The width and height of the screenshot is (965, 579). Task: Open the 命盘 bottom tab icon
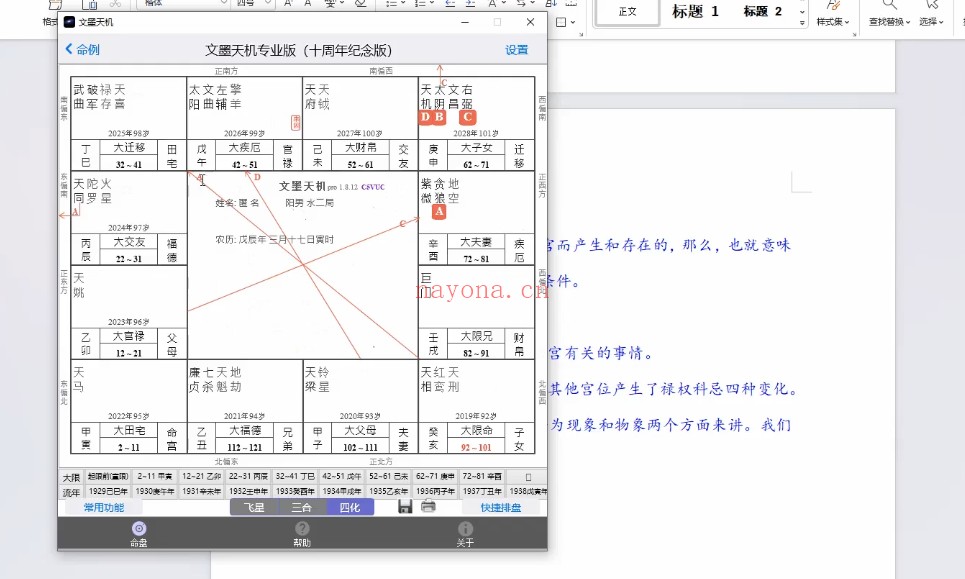139,529
